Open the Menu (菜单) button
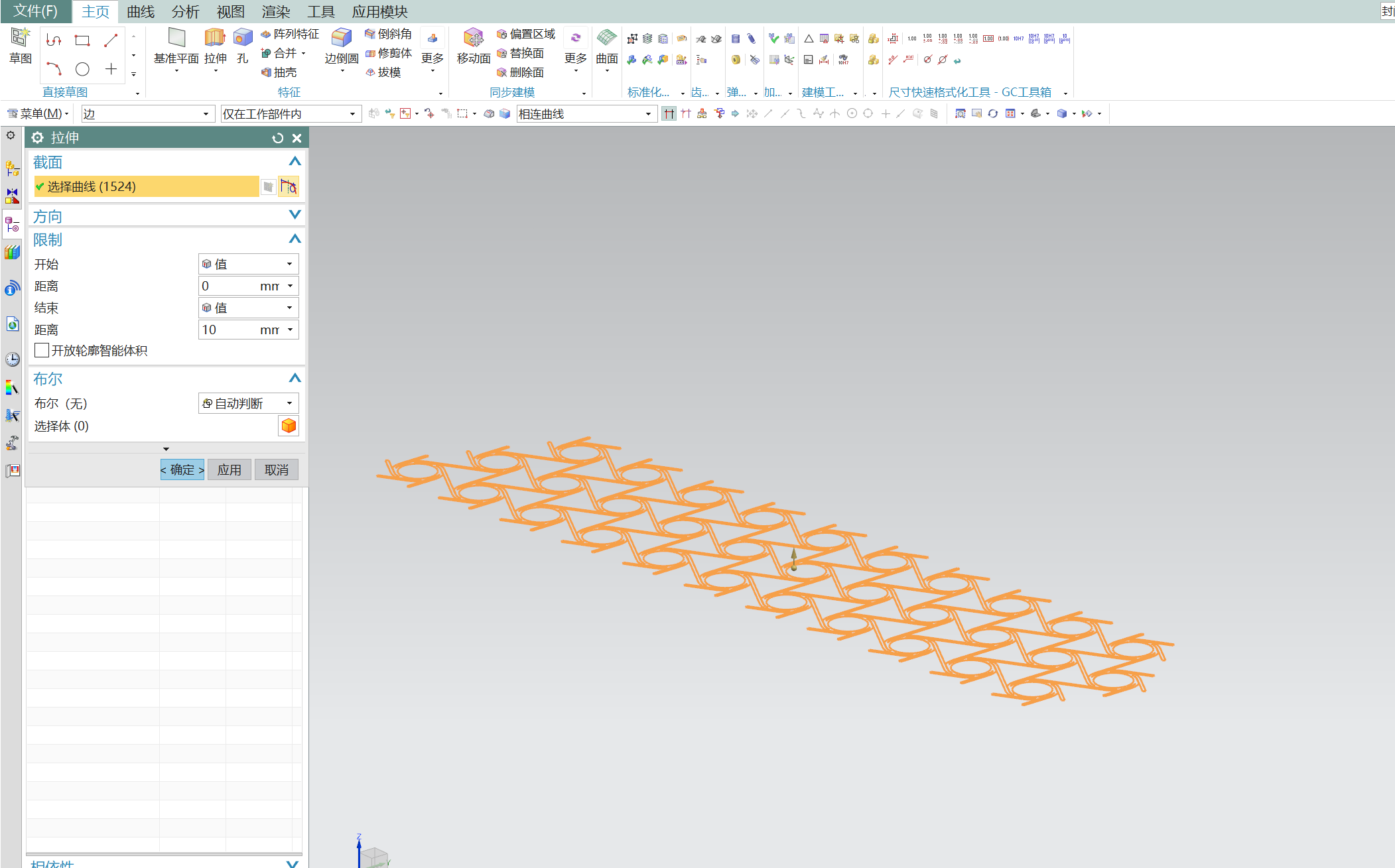The width and height of the screenshot is (1395, 868). coord(38,114)
